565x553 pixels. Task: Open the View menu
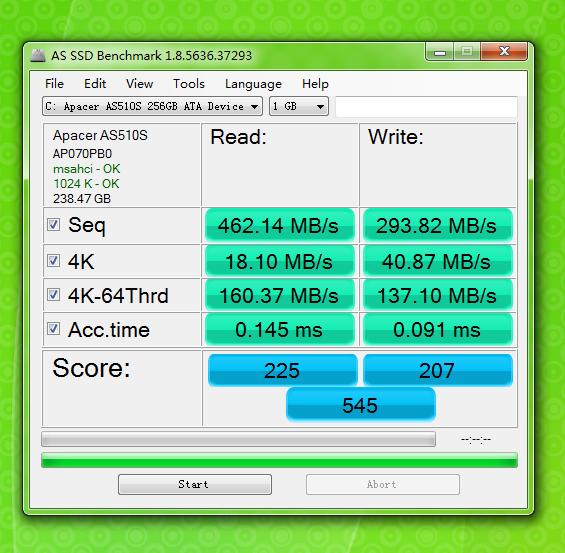(x=139, y=84)
